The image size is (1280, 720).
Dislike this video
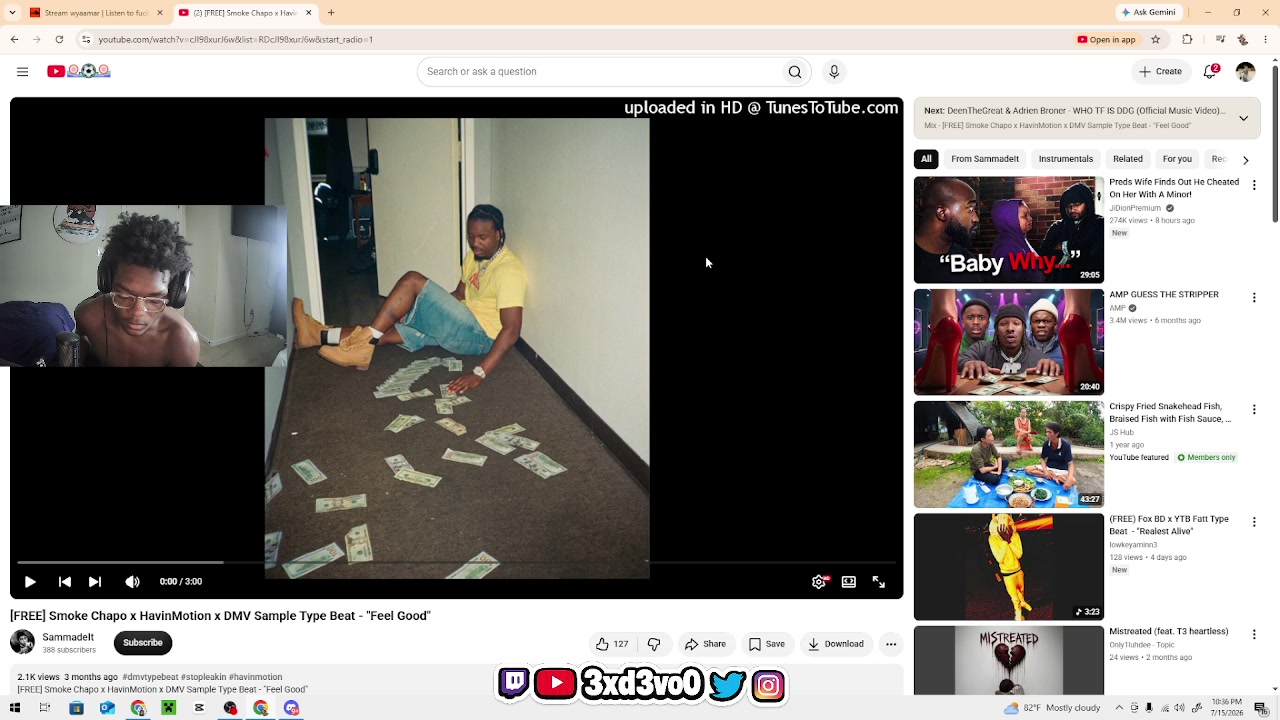654,644
